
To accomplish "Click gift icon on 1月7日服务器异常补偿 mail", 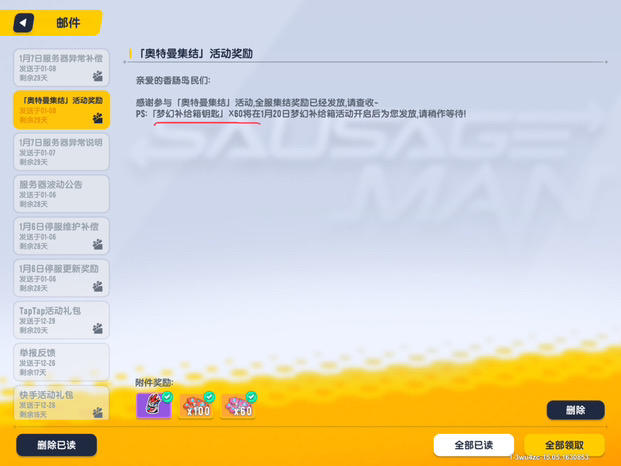I will [x=98, y=76].
